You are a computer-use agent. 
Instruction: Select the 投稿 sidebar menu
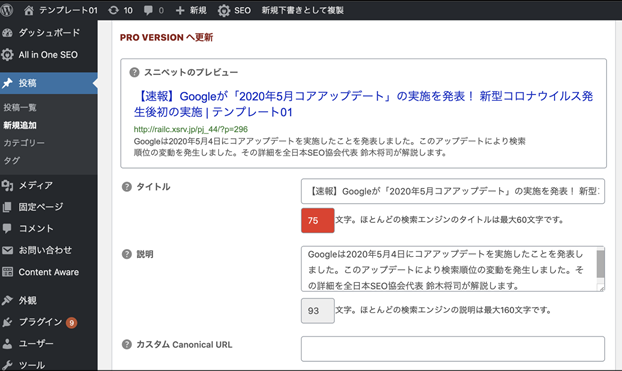click(x=48, y=83)
